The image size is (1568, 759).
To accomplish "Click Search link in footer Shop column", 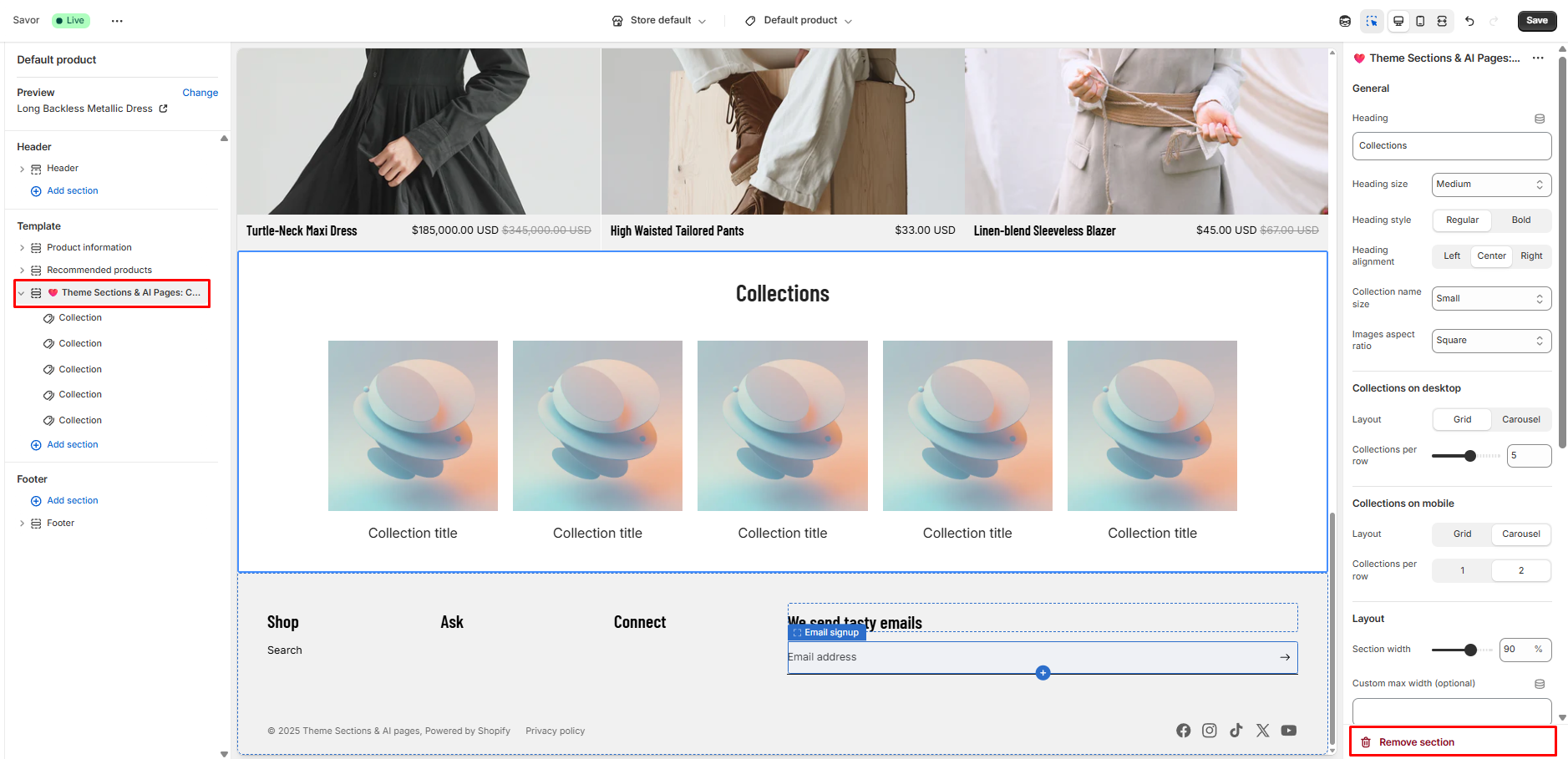I will tap(285, 650).
